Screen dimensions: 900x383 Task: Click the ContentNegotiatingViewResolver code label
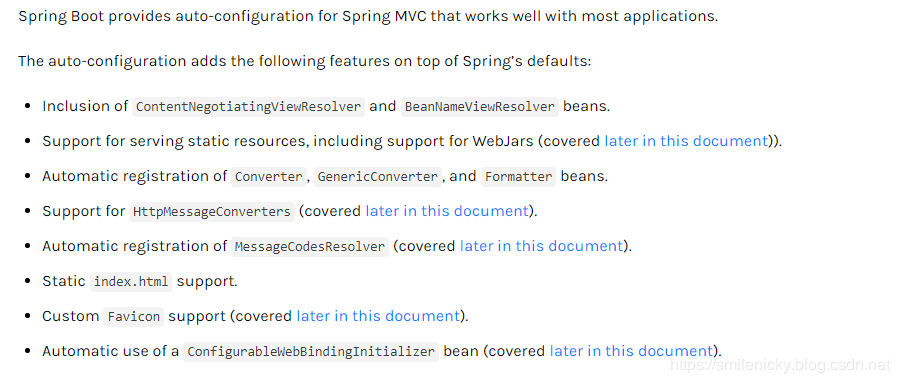click(249, 107)
